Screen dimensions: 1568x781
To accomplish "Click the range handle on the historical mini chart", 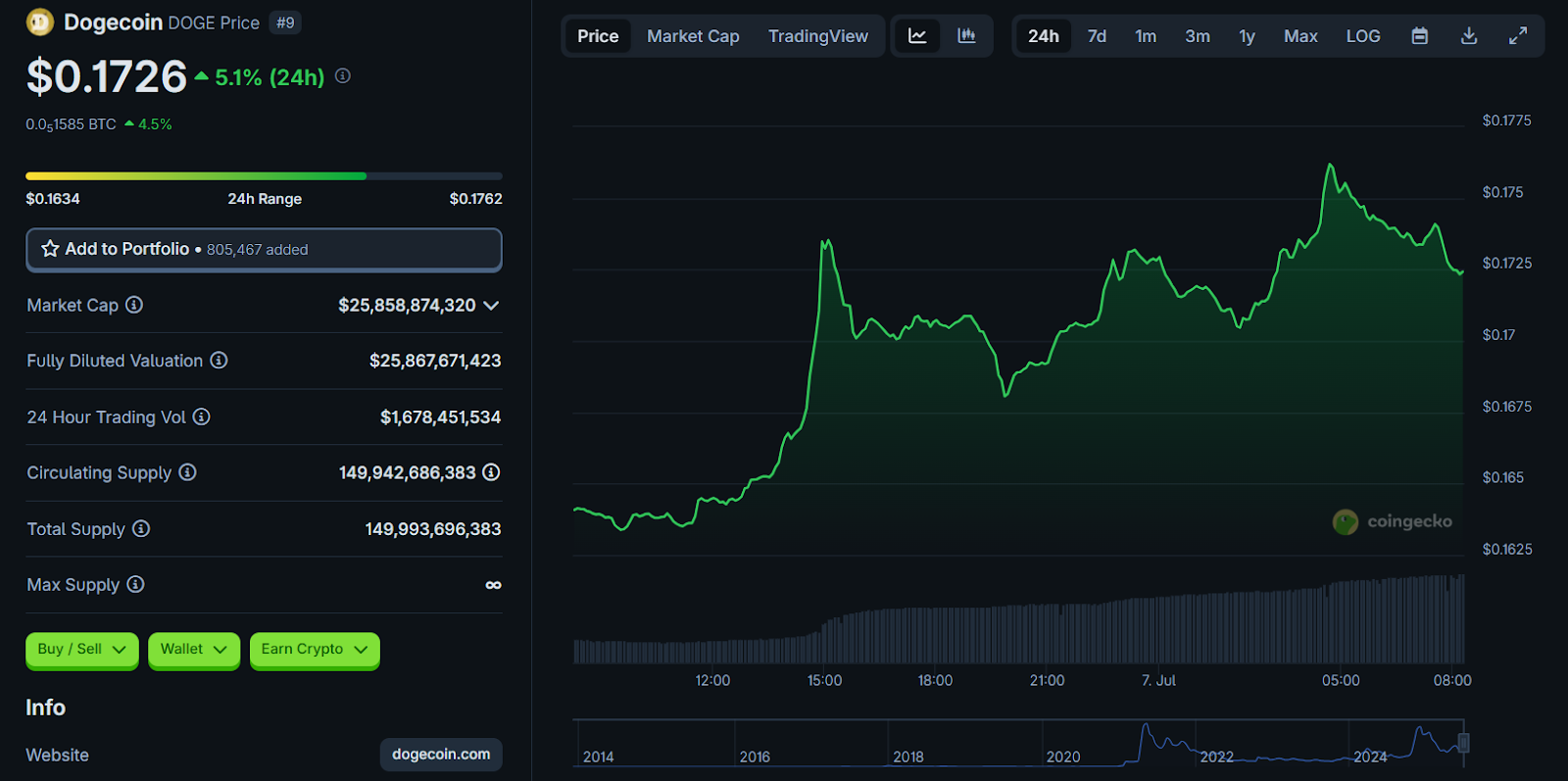I will pos(1463,742).
